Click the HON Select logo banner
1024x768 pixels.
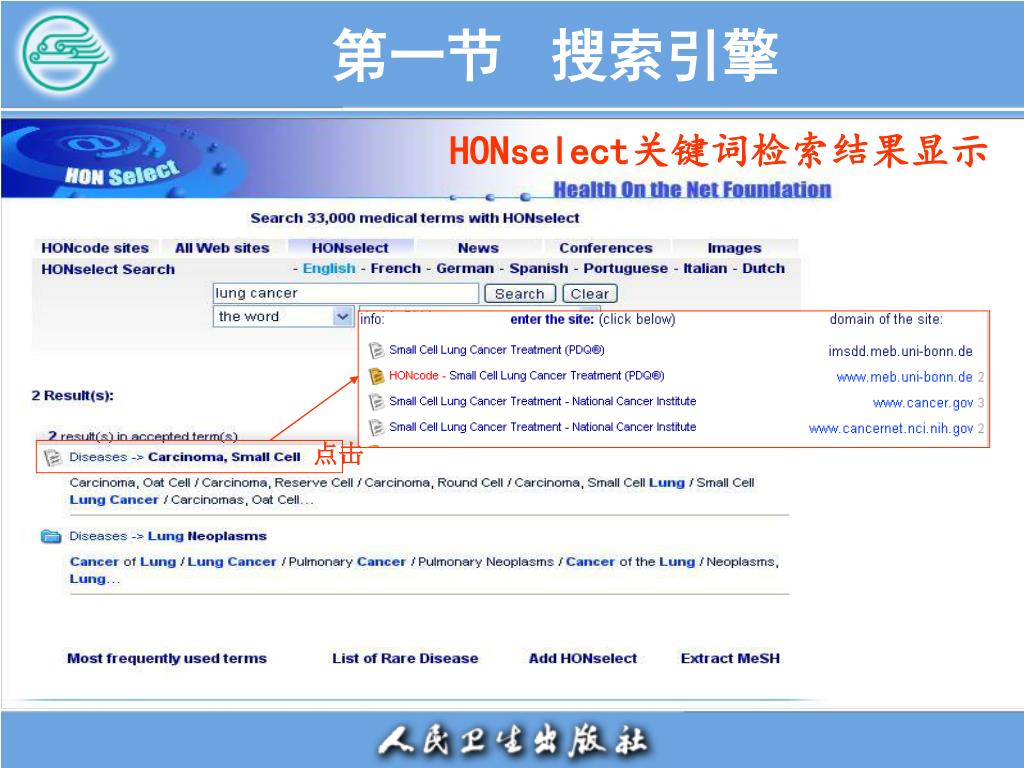(124, 159)
